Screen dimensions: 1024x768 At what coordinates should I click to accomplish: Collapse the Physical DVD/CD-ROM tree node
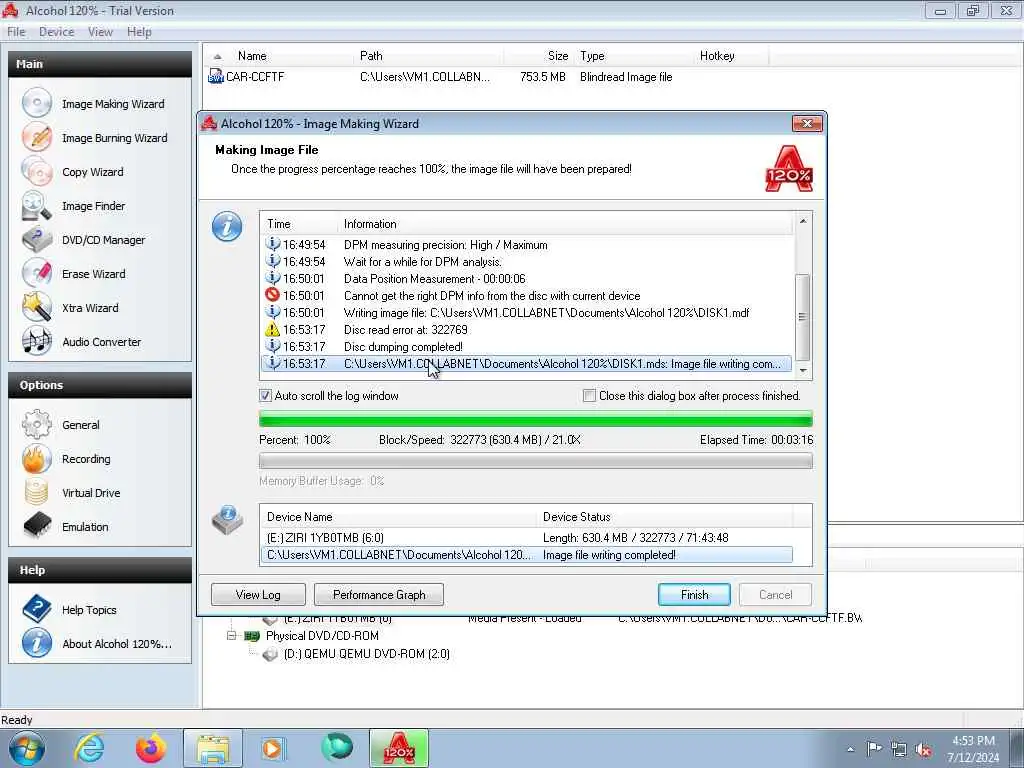(231, 635)
